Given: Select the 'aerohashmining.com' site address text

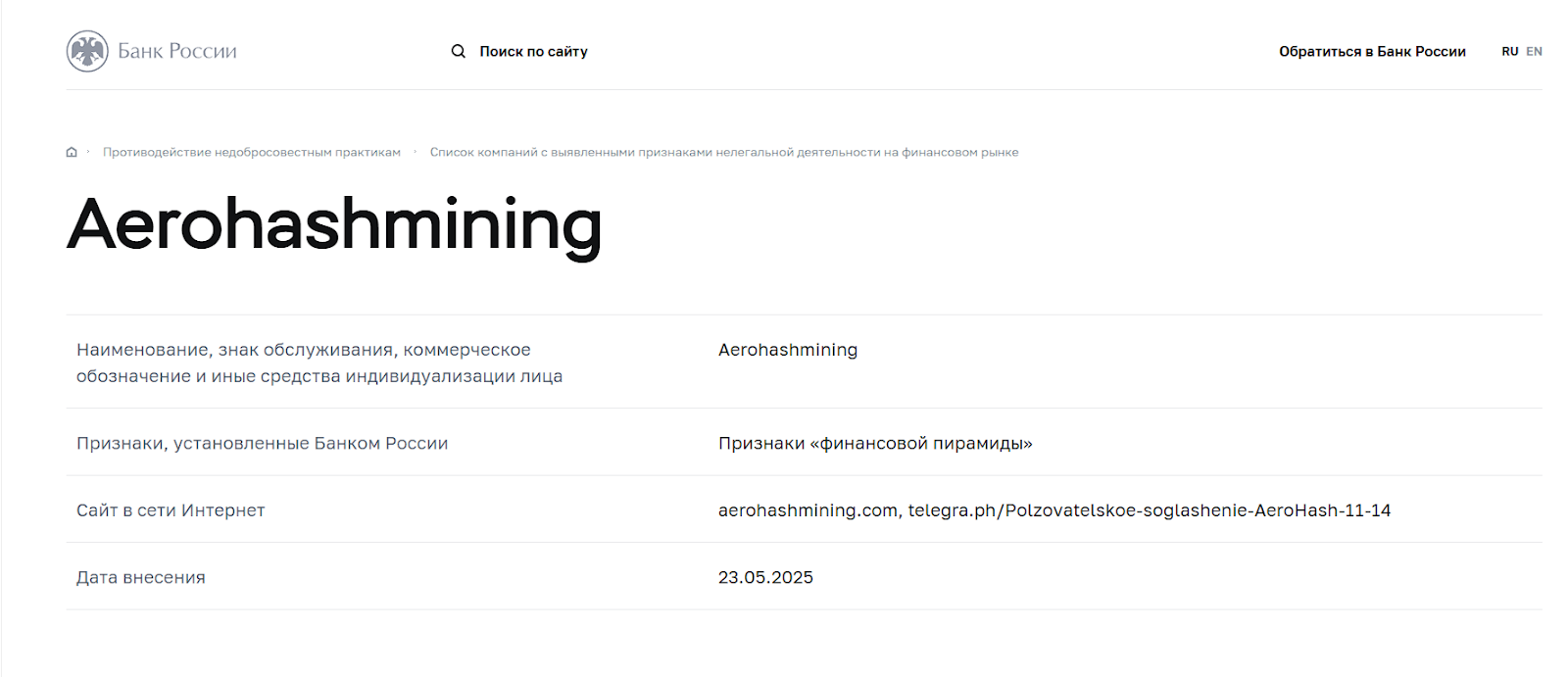Looking at the screenshot, I should (808, 510).
